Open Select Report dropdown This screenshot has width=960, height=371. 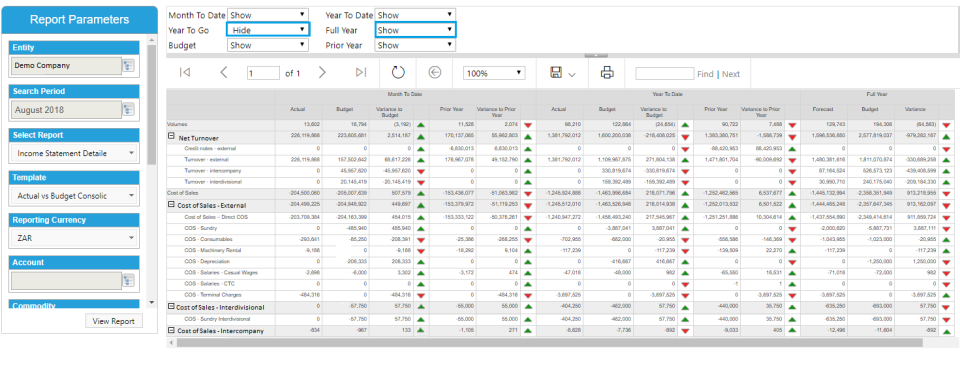(x=75, y=153)
